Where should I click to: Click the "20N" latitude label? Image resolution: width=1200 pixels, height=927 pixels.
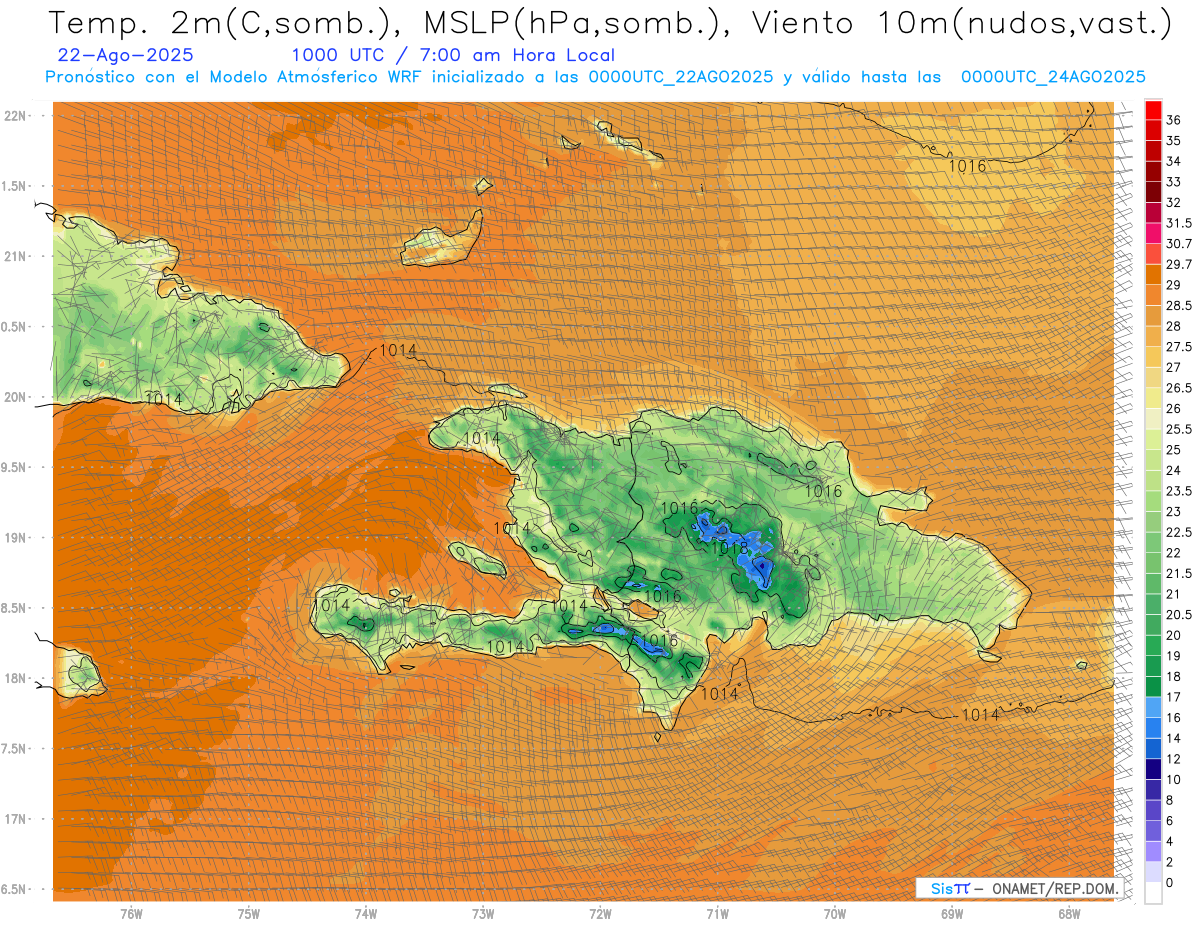click(16, 397)
